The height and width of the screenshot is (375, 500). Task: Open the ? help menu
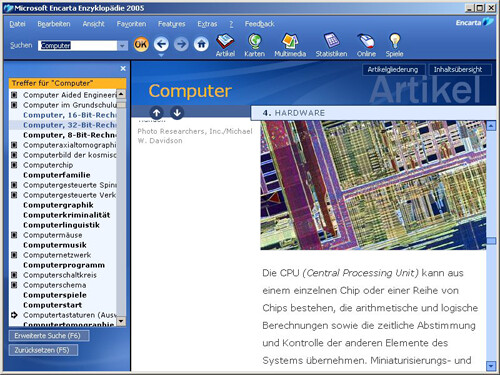[231, 24]
